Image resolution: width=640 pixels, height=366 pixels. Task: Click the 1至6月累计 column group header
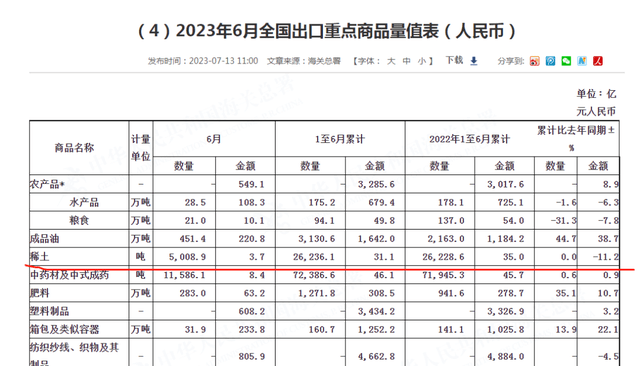pos(340,139)
